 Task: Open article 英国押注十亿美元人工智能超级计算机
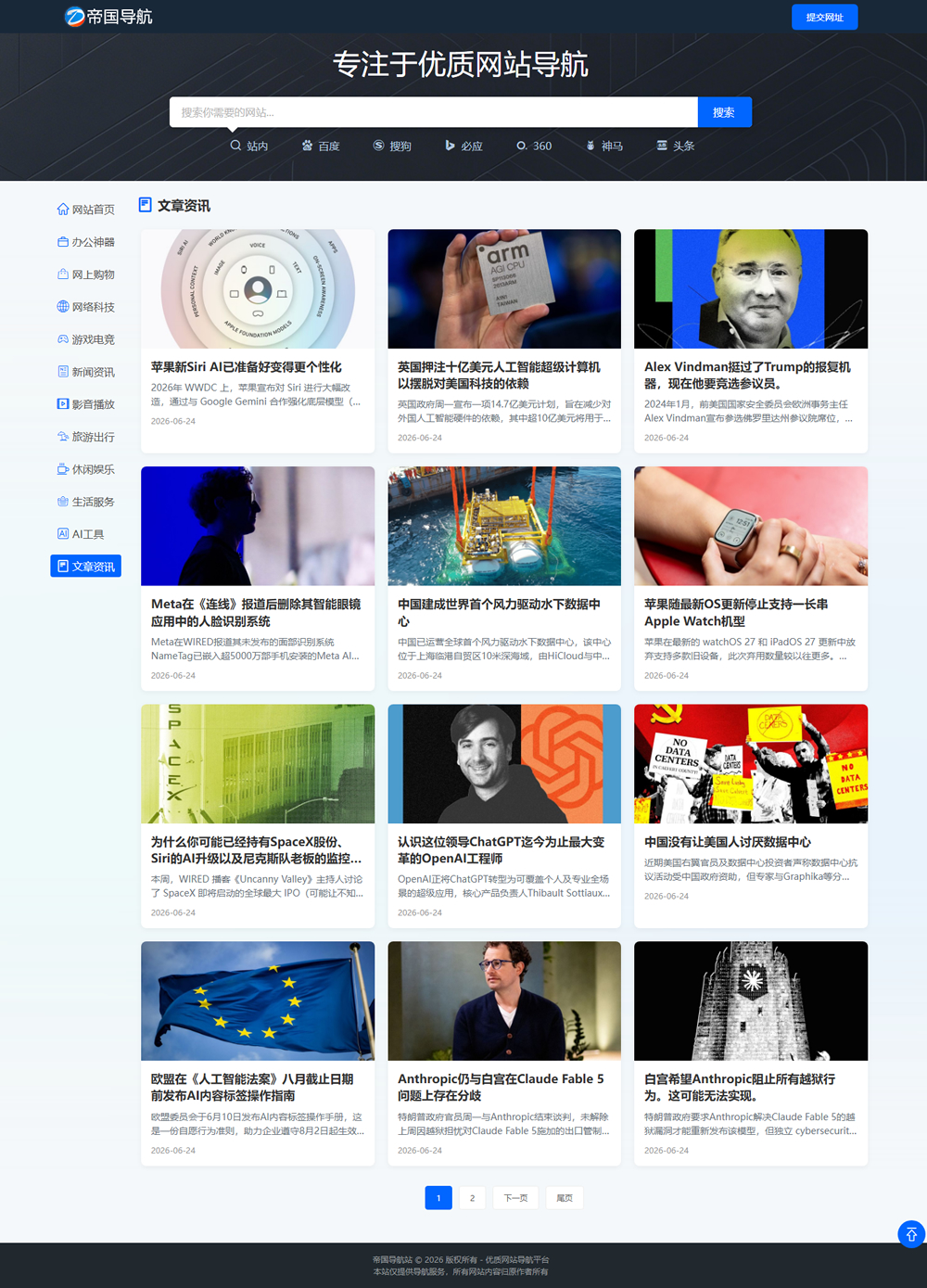(500, 376)
